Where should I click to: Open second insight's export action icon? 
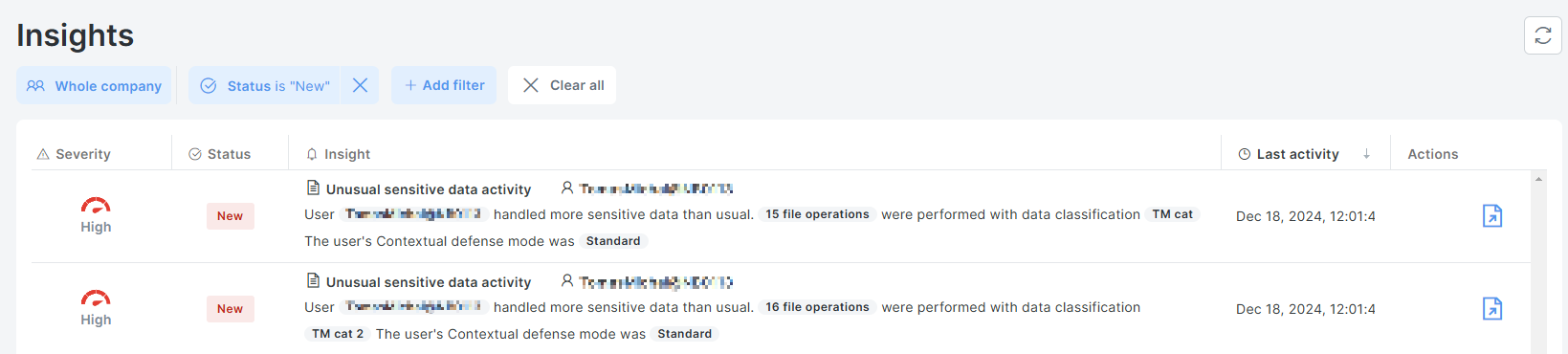(1491, 309)
